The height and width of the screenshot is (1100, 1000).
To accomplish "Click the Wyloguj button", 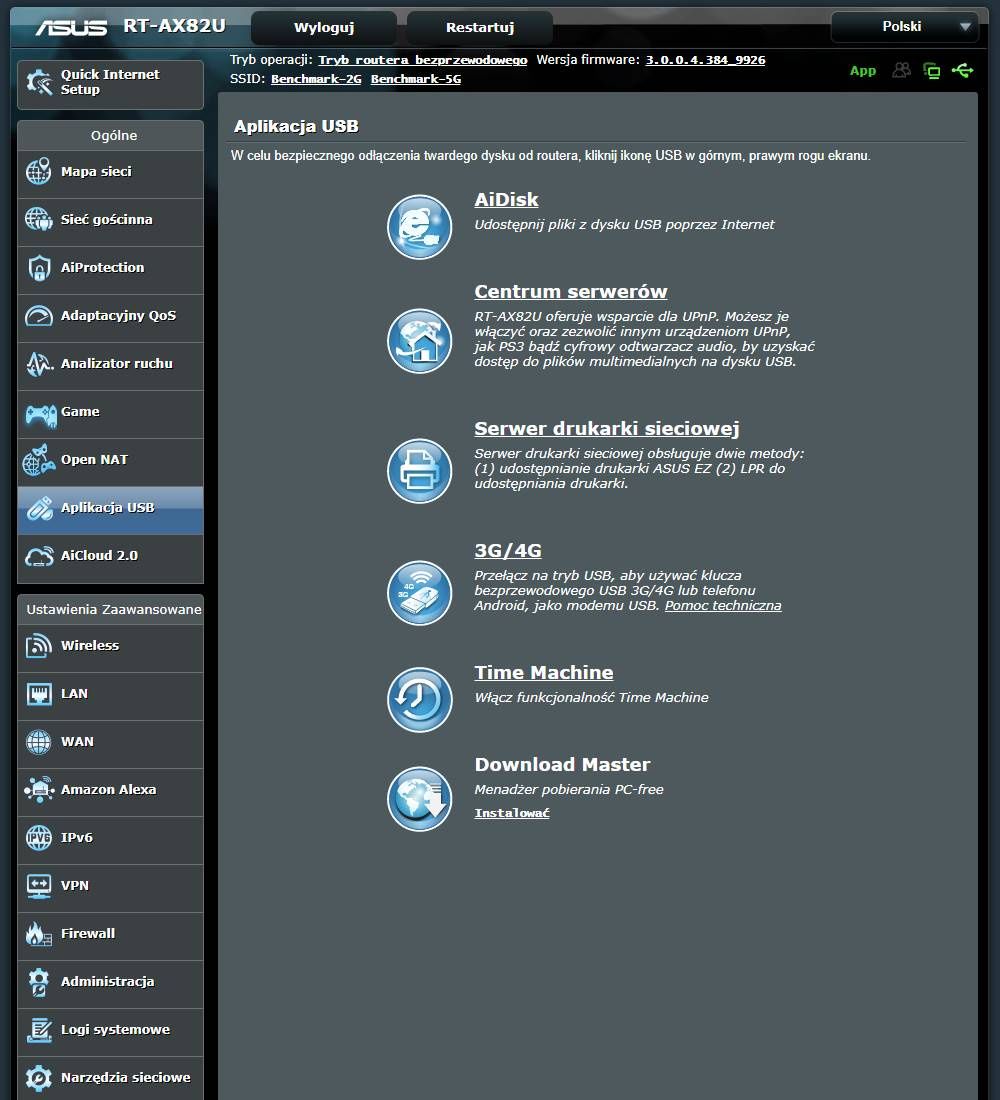I will 324,27.
